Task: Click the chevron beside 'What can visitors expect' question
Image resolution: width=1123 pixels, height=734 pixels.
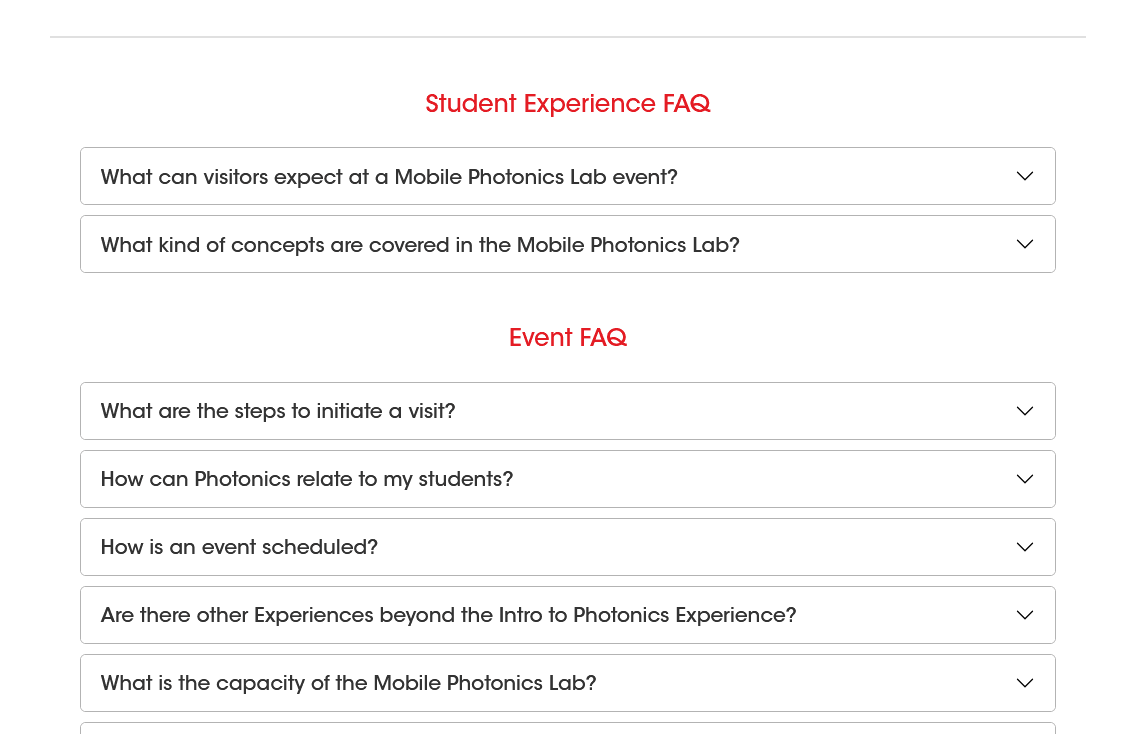Action: (1025, 176)
